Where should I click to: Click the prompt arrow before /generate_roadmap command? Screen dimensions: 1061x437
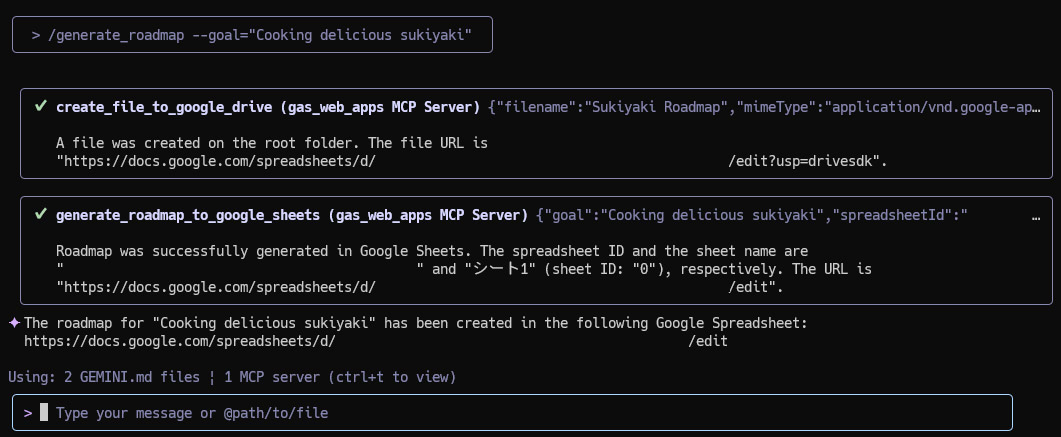(36, 35)
